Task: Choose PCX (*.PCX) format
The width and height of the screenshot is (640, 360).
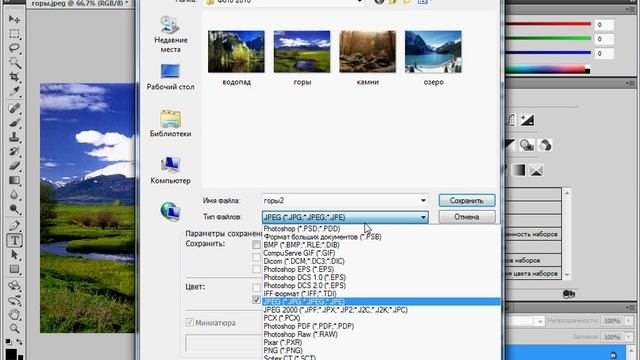Action: click(x=381, y=318)
